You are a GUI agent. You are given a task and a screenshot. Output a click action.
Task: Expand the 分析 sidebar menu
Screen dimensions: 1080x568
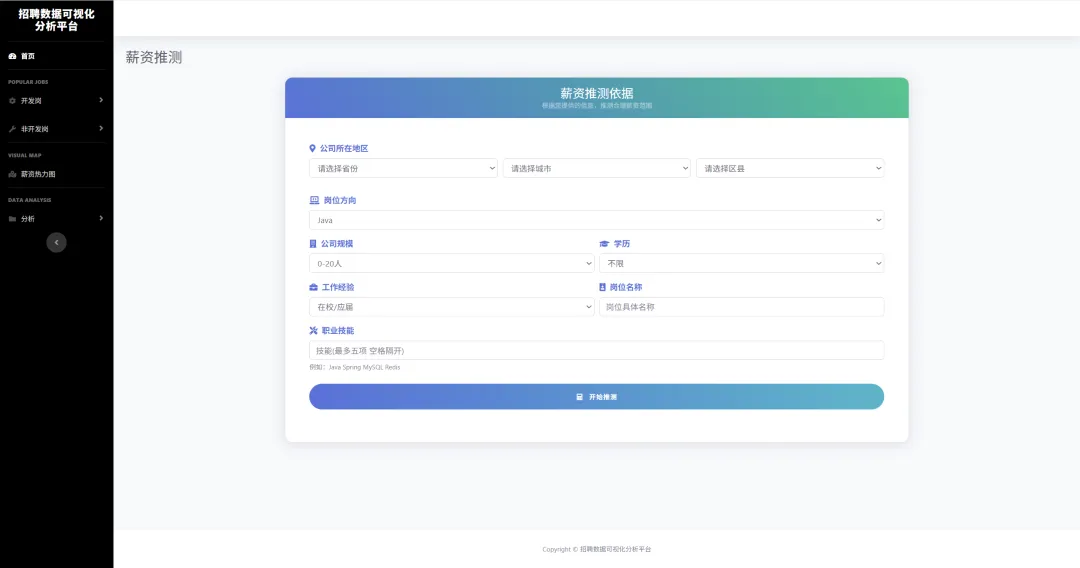tap(56, 219)
